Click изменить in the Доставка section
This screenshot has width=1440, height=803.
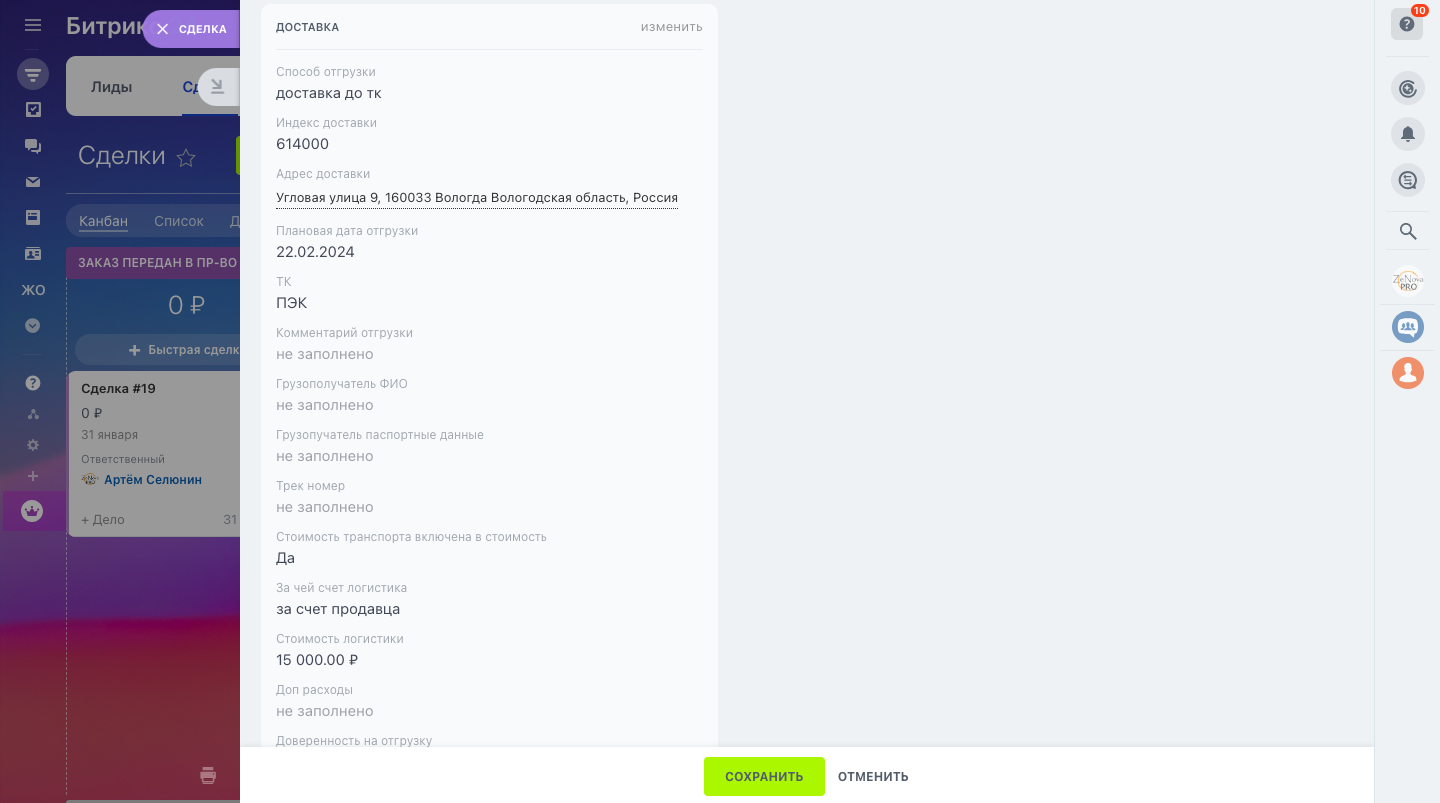tap(672, 27)
